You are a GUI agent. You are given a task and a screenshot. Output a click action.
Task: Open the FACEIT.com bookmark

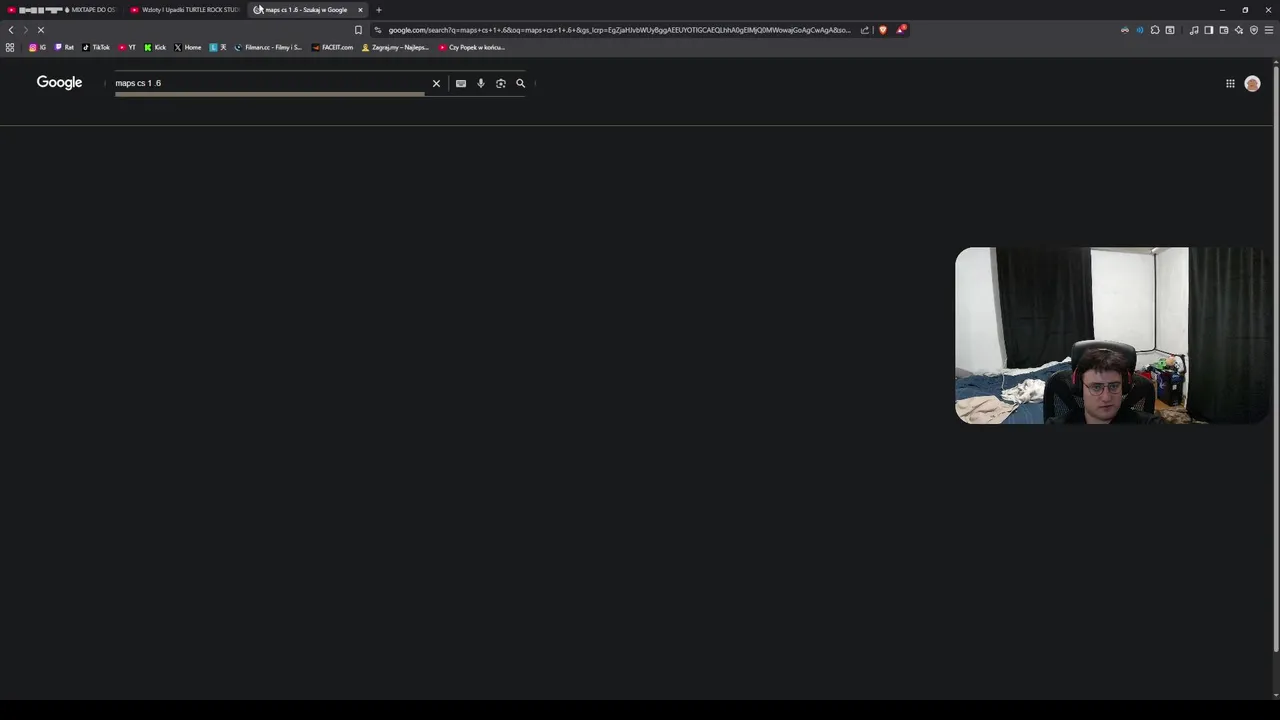coord(333,47)
